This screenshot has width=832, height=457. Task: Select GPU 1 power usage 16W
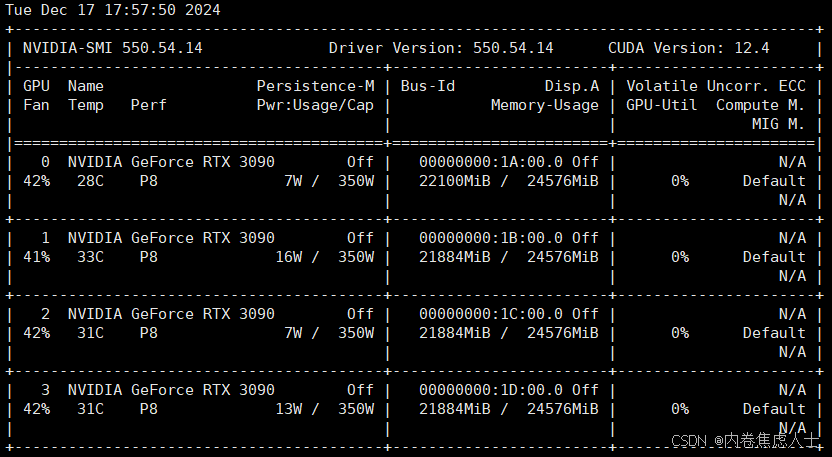[x=289, y=257]
